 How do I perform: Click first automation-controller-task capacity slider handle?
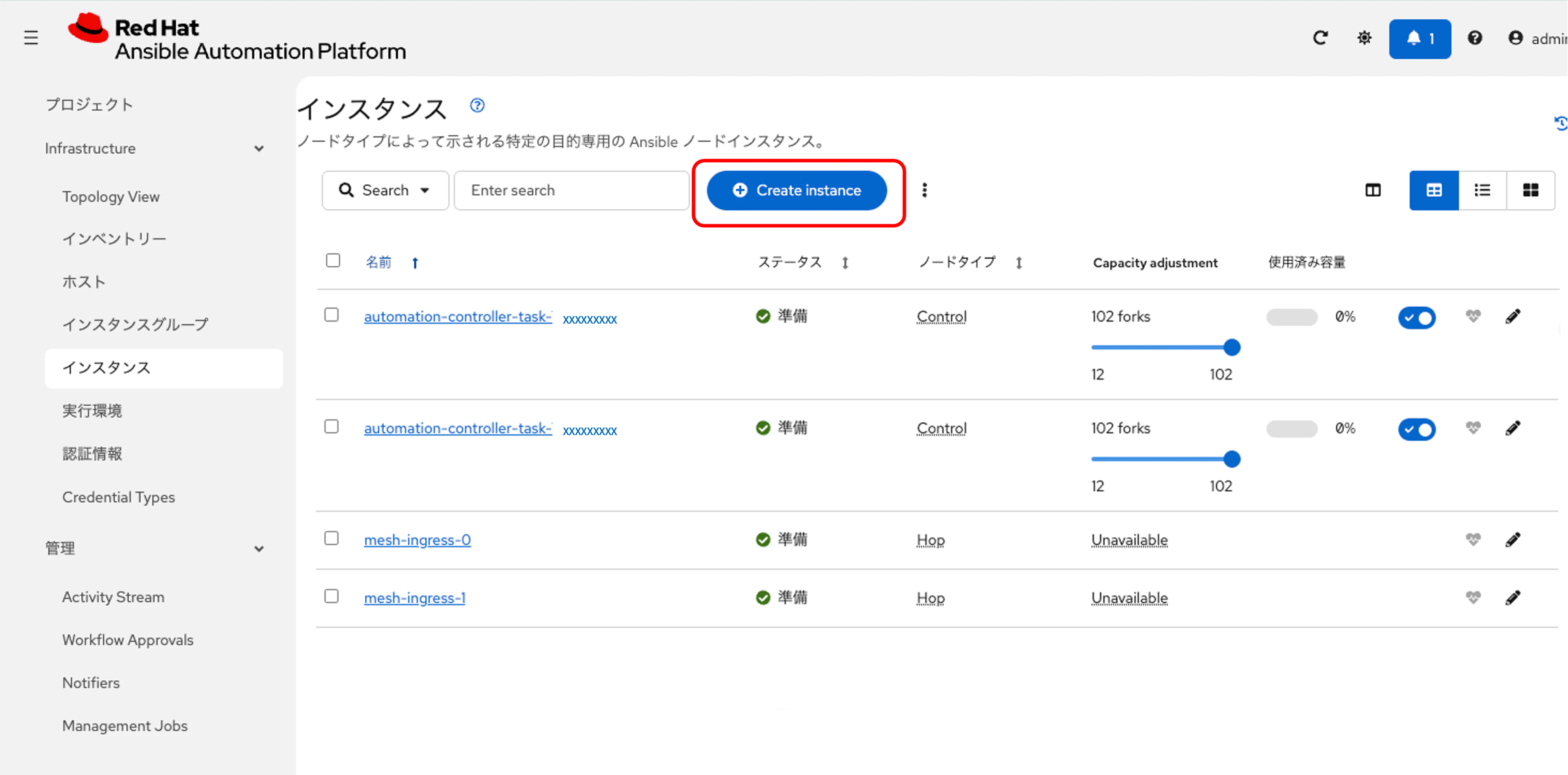coord(1231,348)
